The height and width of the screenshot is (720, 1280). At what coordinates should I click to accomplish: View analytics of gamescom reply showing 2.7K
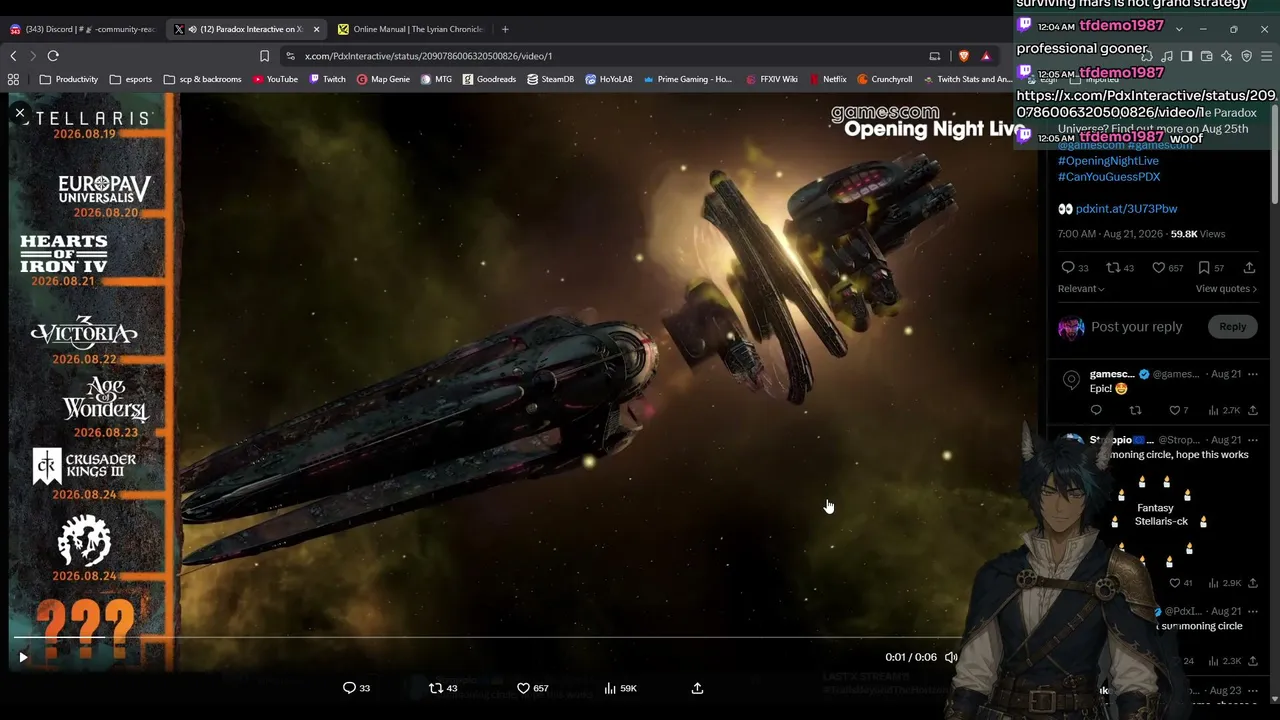1223,411
